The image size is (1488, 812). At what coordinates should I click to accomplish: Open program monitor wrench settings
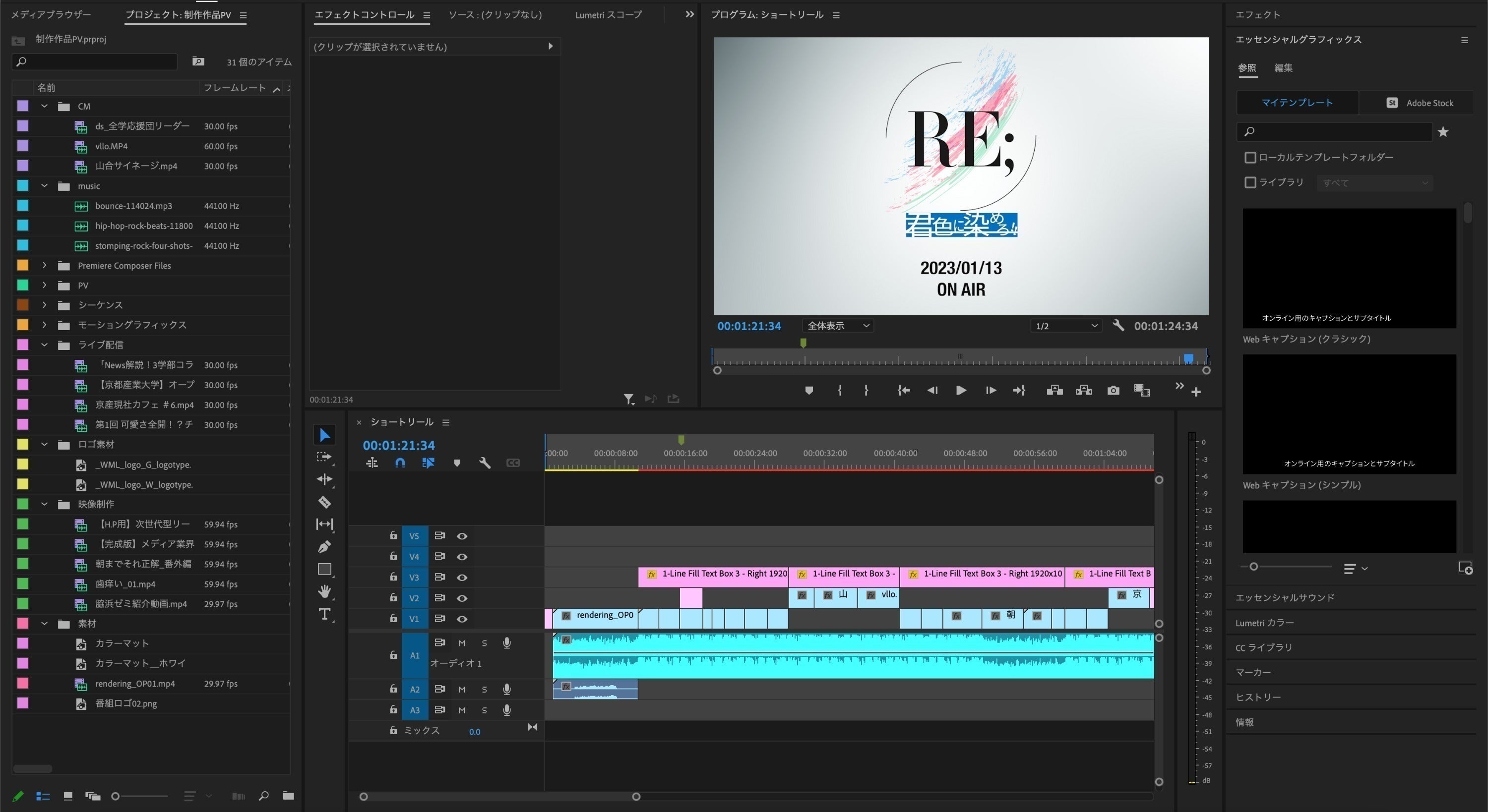point(1117,326)
